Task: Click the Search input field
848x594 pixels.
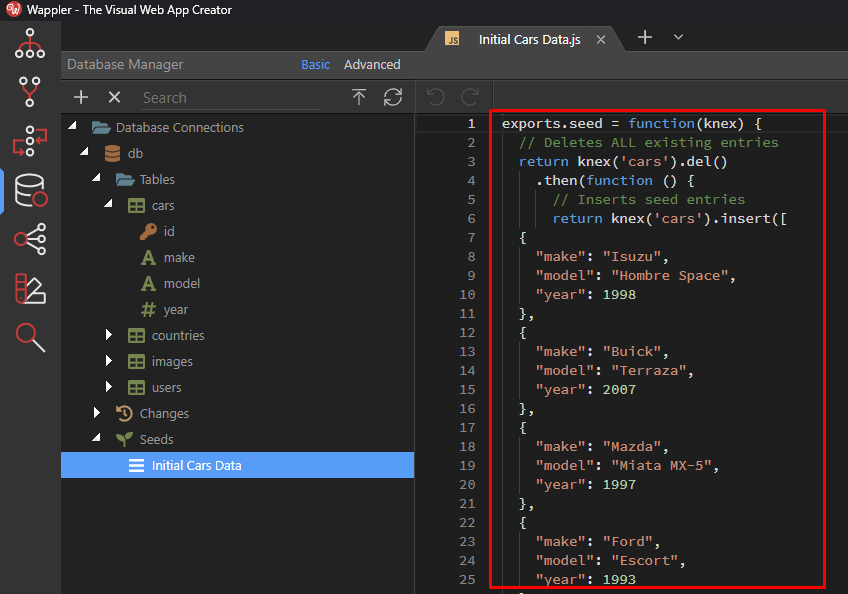Action: [x=231, y=98]
